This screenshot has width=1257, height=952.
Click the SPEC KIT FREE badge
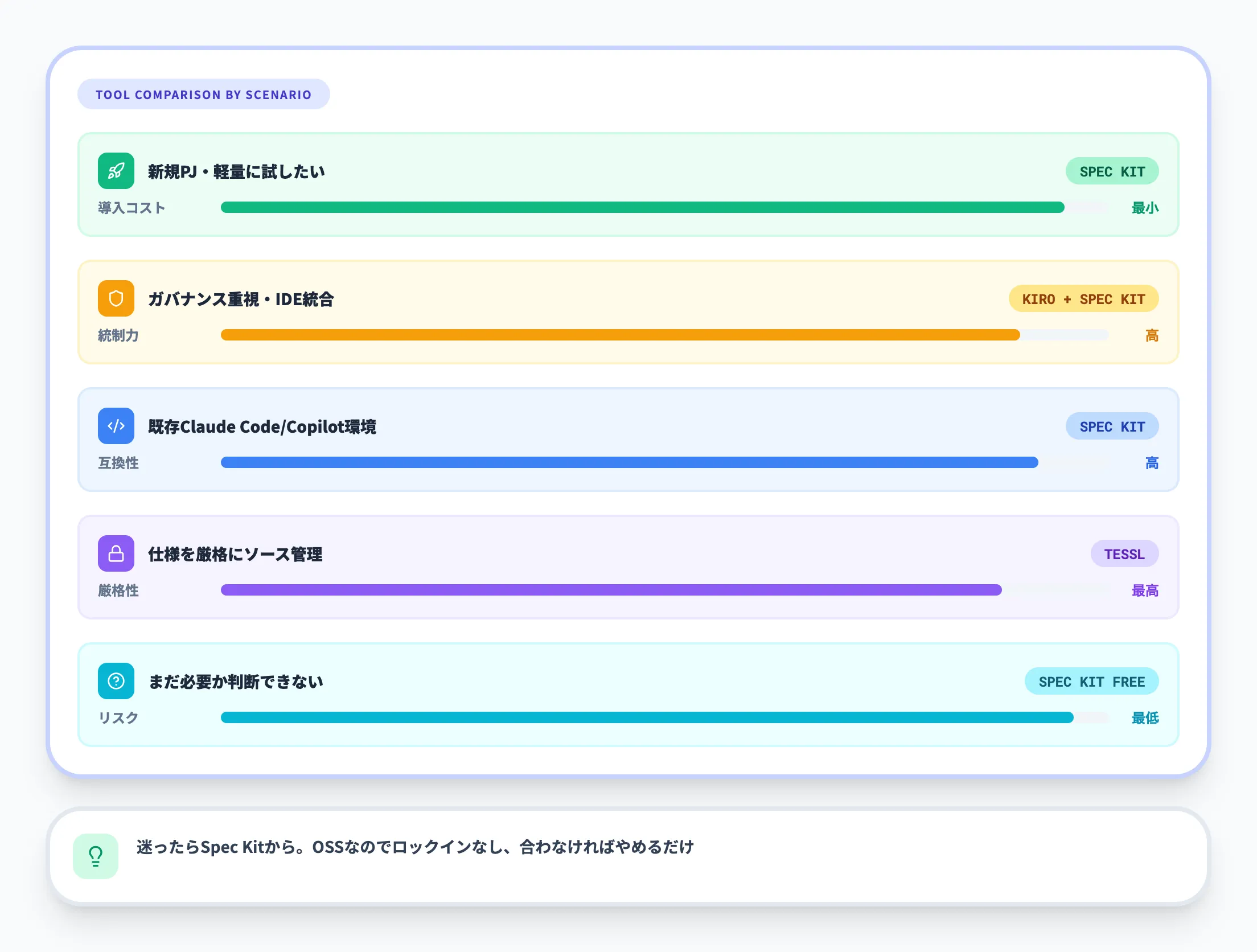pyautogui.click(x=1091, y=682)
